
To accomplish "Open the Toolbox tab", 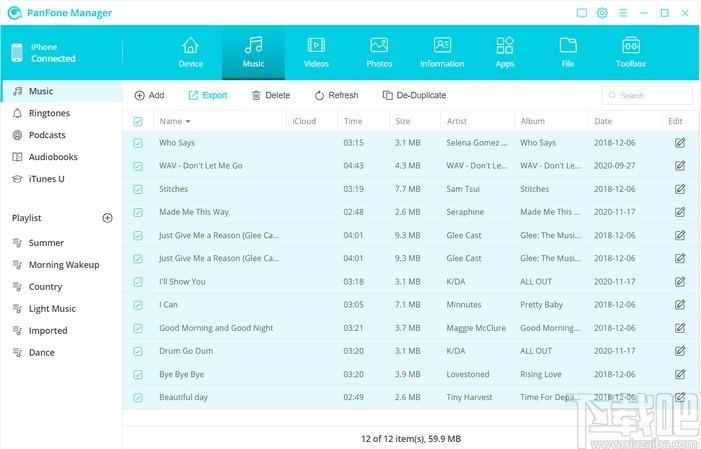I will coord(631,53).
